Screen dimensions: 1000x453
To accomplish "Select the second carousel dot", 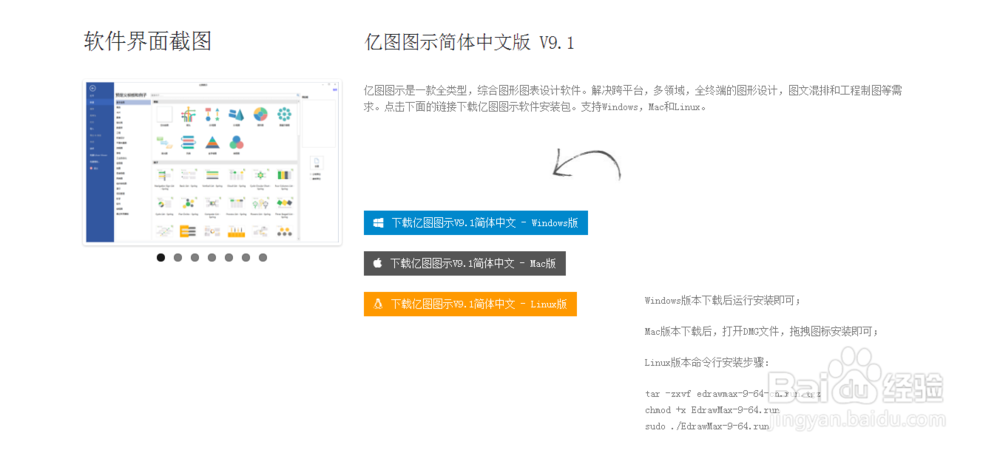I will pos(178,257).
